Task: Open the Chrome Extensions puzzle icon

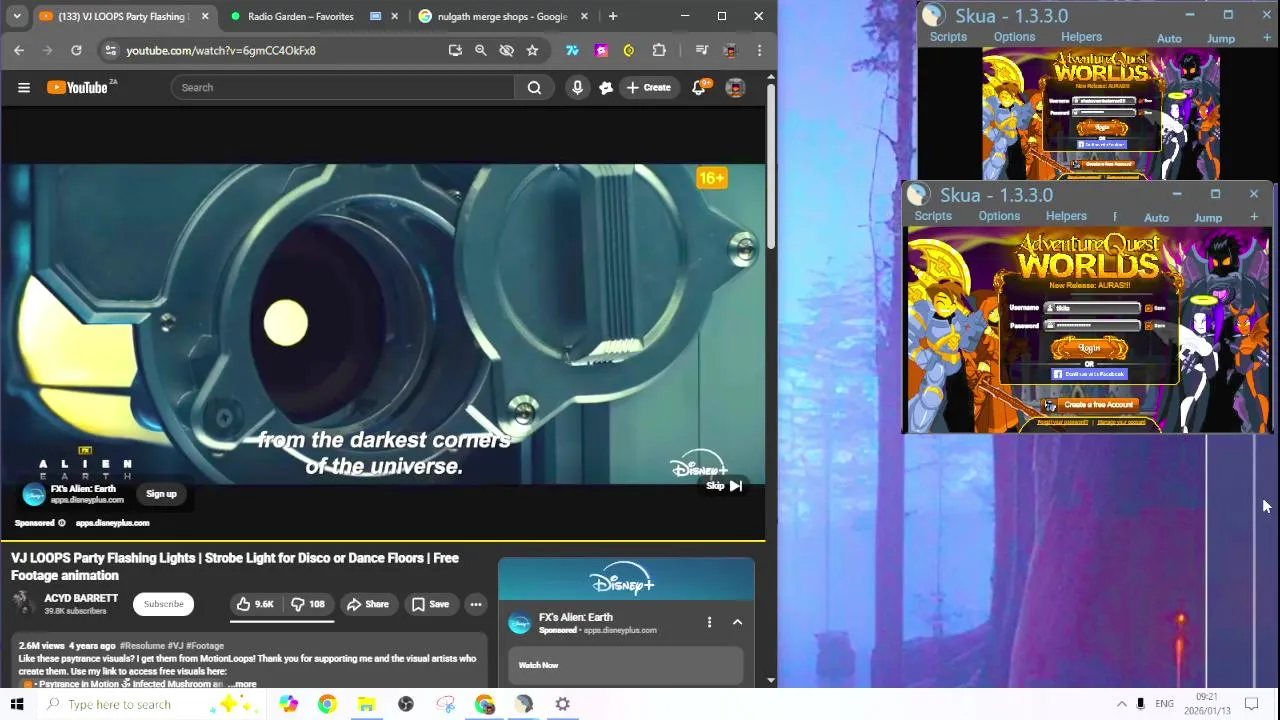Action: tap(659, 50)
